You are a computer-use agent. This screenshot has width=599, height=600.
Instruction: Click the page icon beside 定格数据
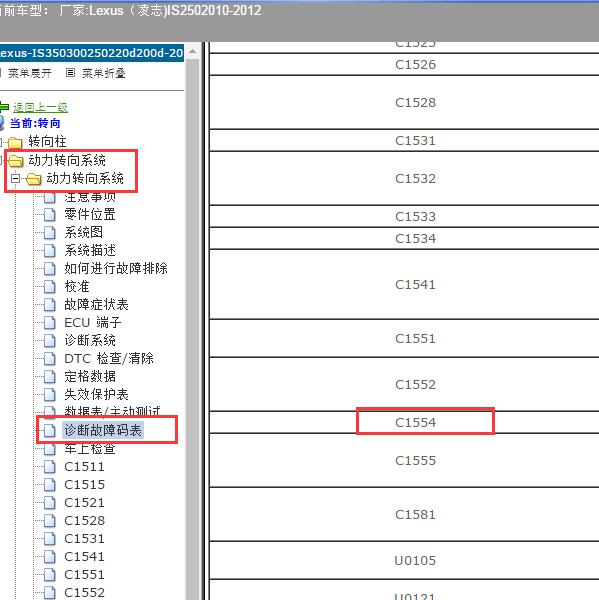pyautogui.click(x=49, y=377)
